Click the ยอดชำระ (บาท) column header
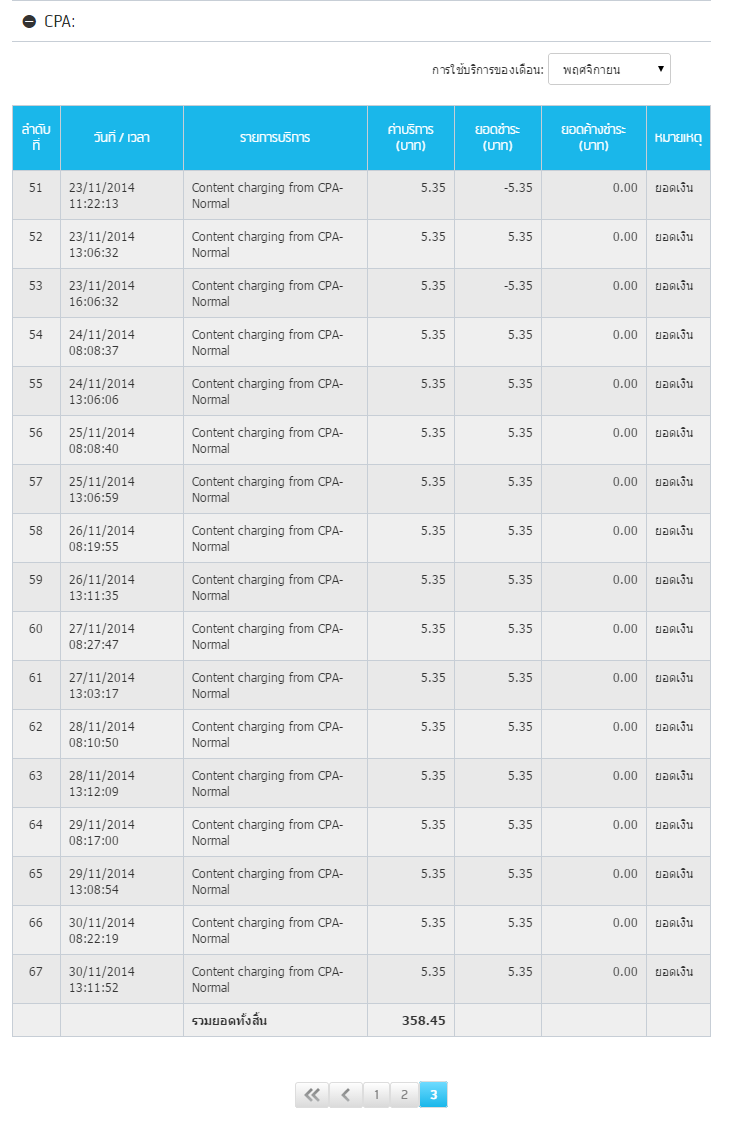This screenshot has height=1133, width=753. [x=498, y=137]
